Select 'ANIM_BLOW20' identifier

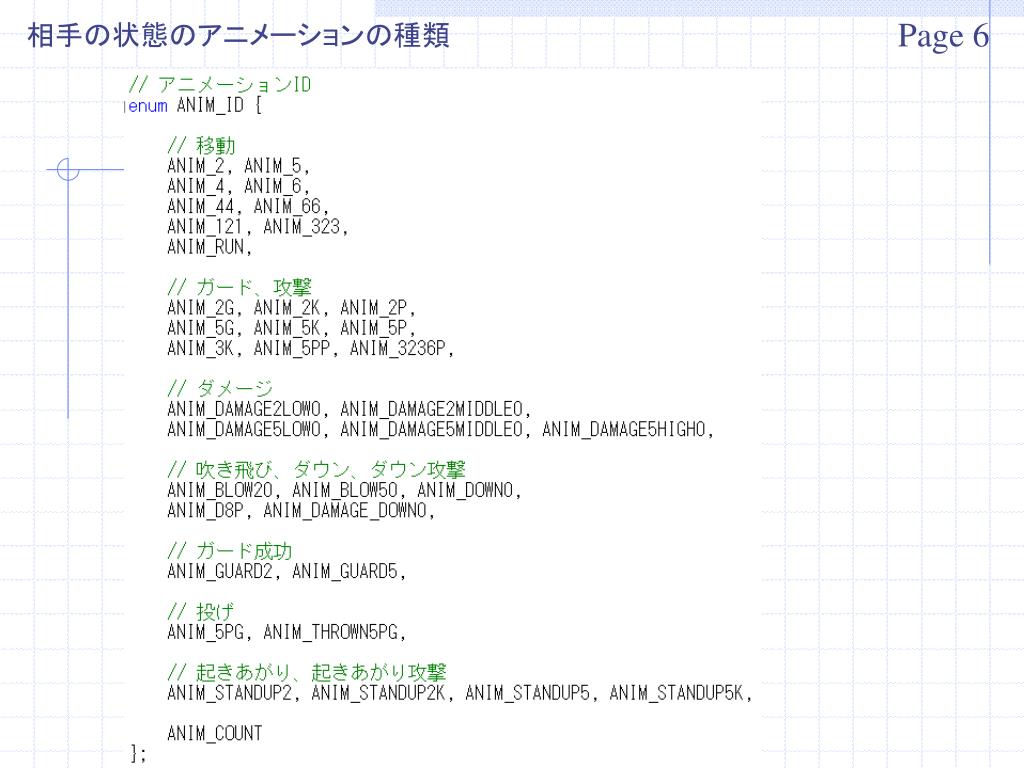pyautogui.click(x=220, y=490)
